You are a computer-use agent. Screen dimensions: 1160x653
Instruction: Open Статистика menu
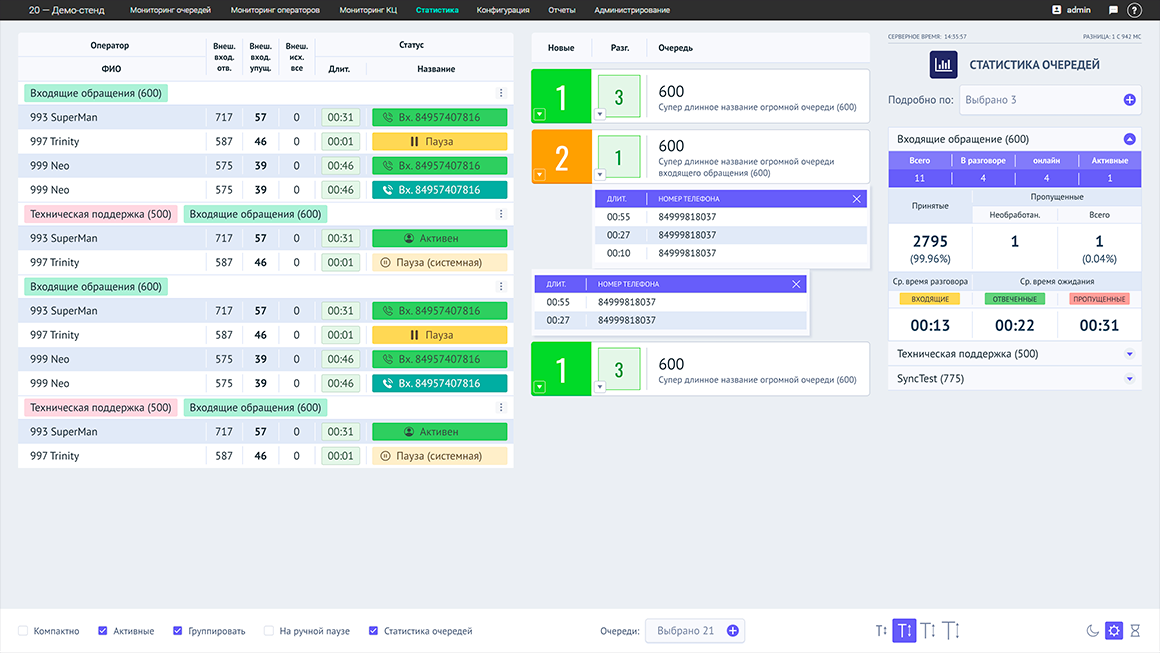tap(437, 10)
